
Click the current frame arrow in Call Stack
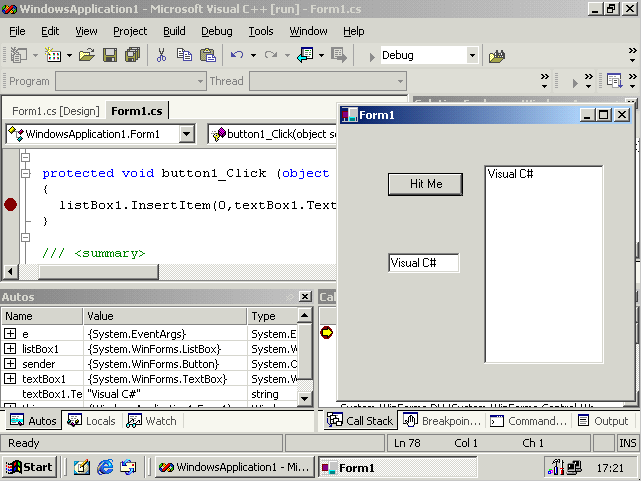(x=326, y=332)
